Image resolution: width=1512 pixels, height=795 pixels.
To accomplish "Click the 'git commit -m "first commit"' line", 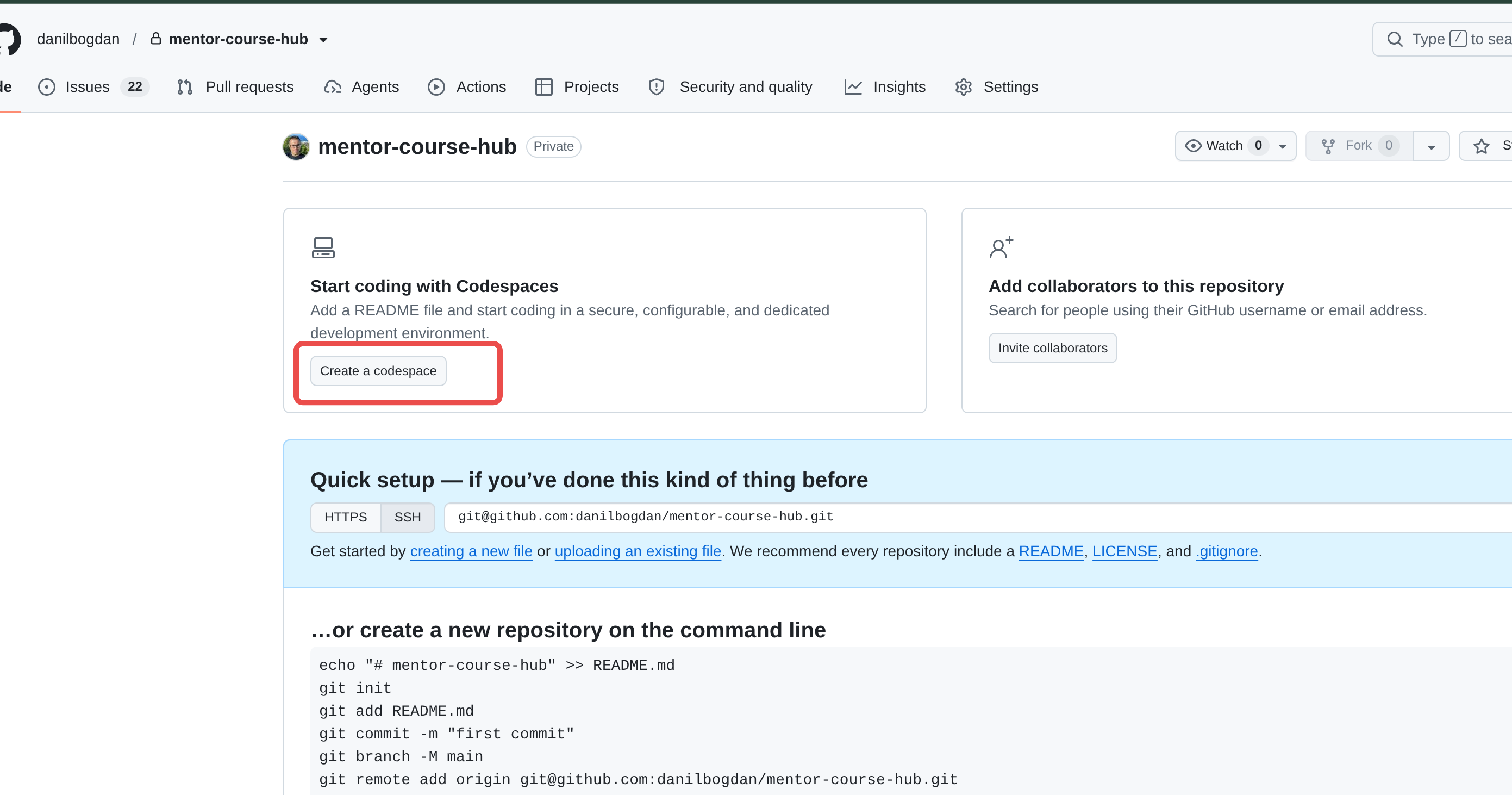I will point(446,734).
